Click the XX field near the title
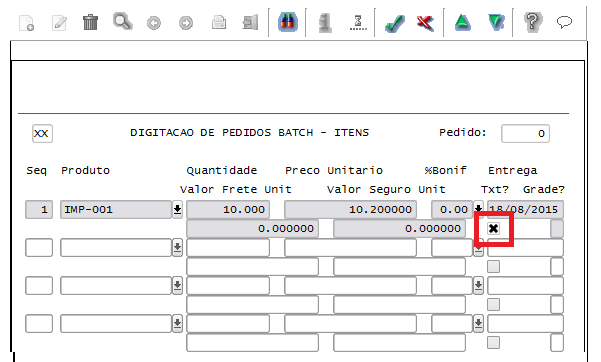The width and height of the screenshot is (601, 362). (42, 133)
